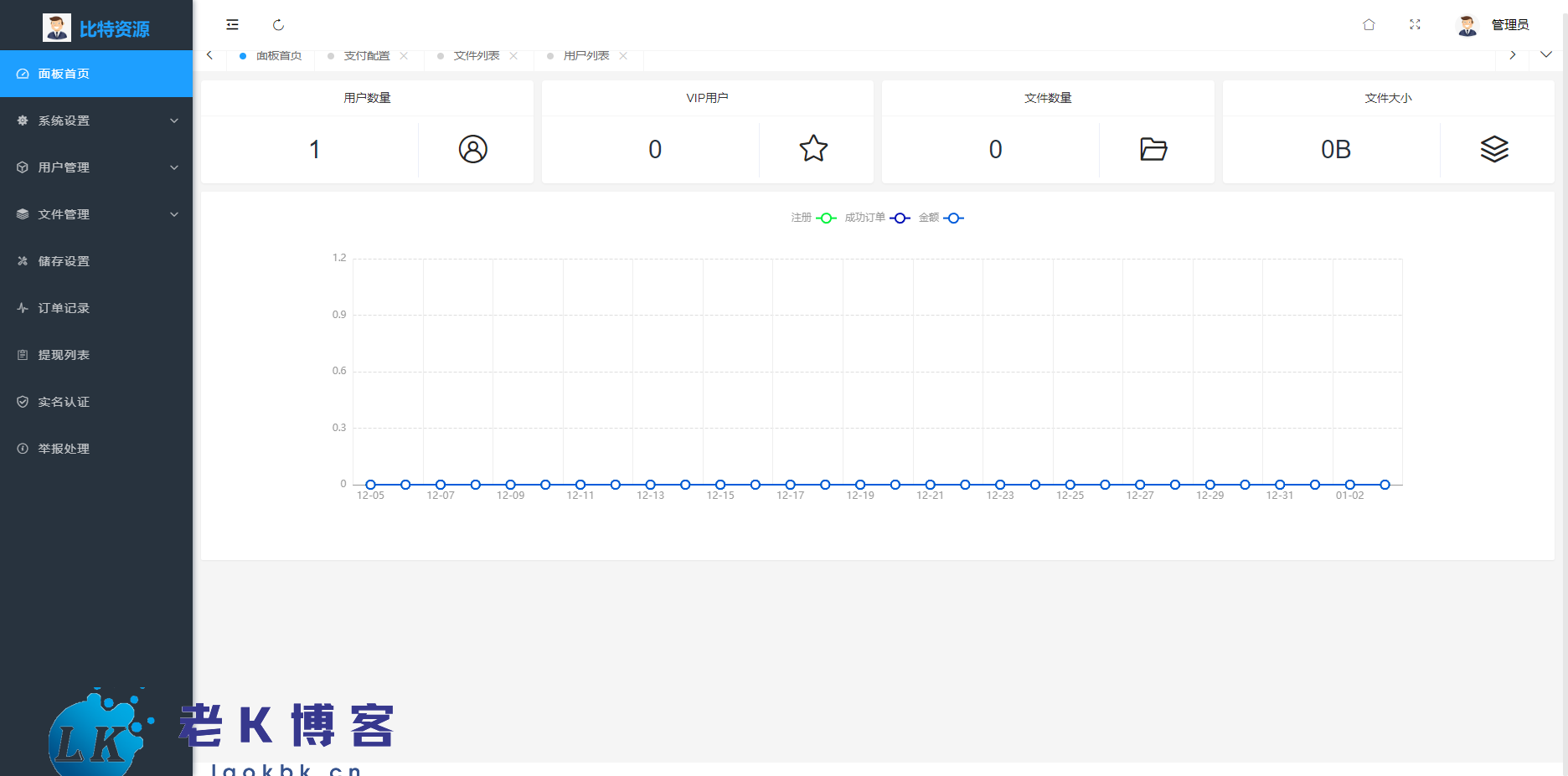Expand the 文件管理 sidebar menu
The width and height of the screenshot is (1568, 776).
96,214
